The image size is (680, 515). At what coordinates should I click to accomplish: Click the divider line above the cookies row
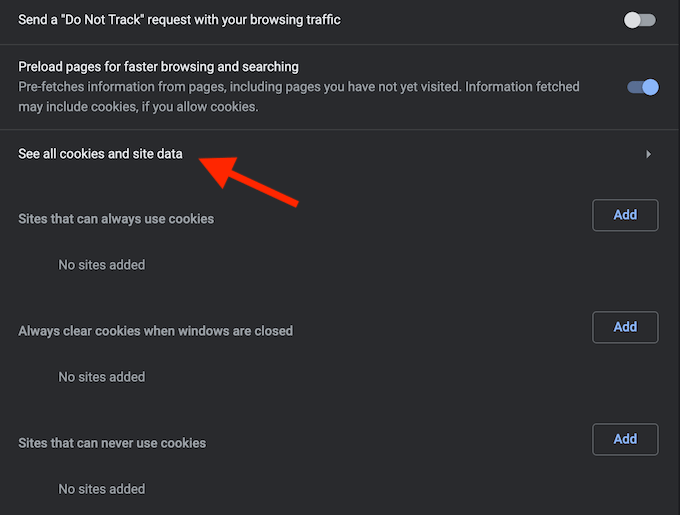click(340, 130)
